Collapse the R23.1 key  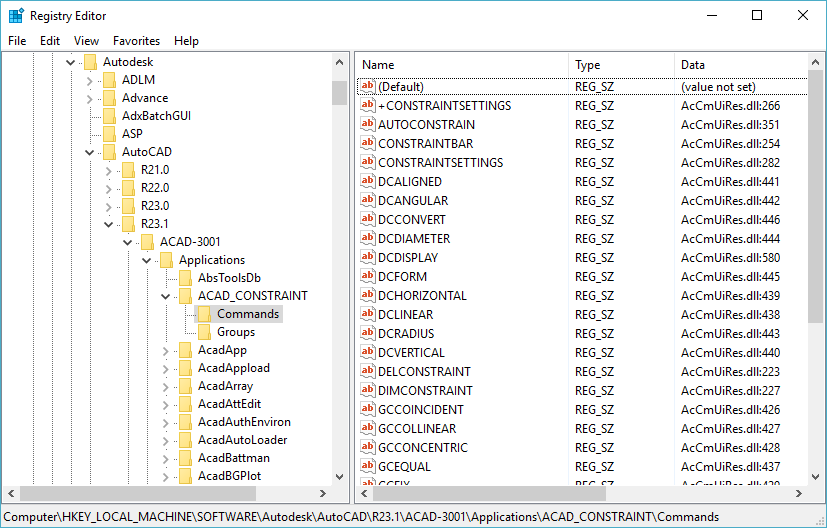pyautogui.click(x=108, y=224)
